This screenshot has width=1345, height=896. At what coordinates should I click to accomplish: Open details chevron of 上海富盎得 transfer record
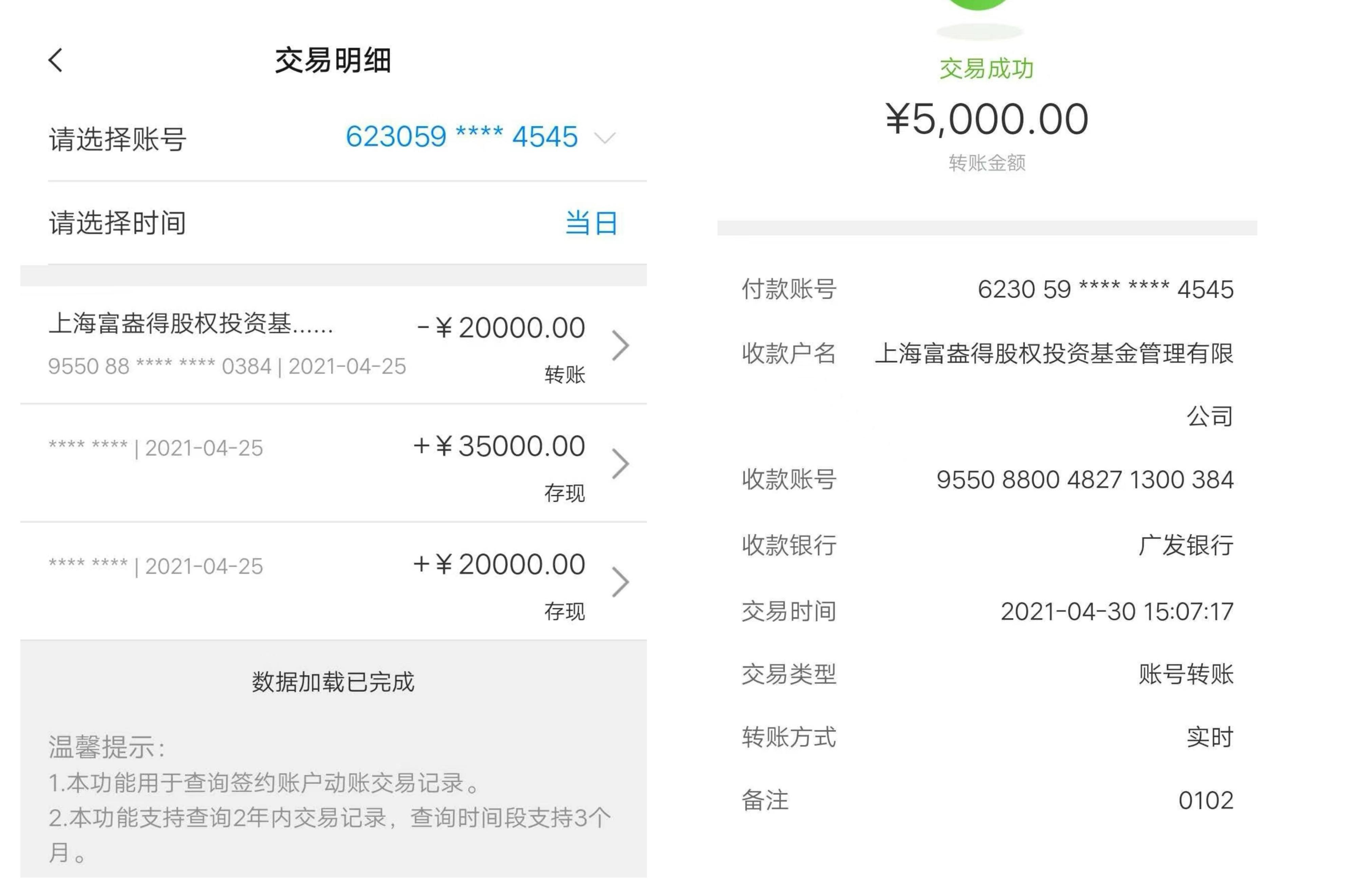pyautogui.click(x=620, y=345)
